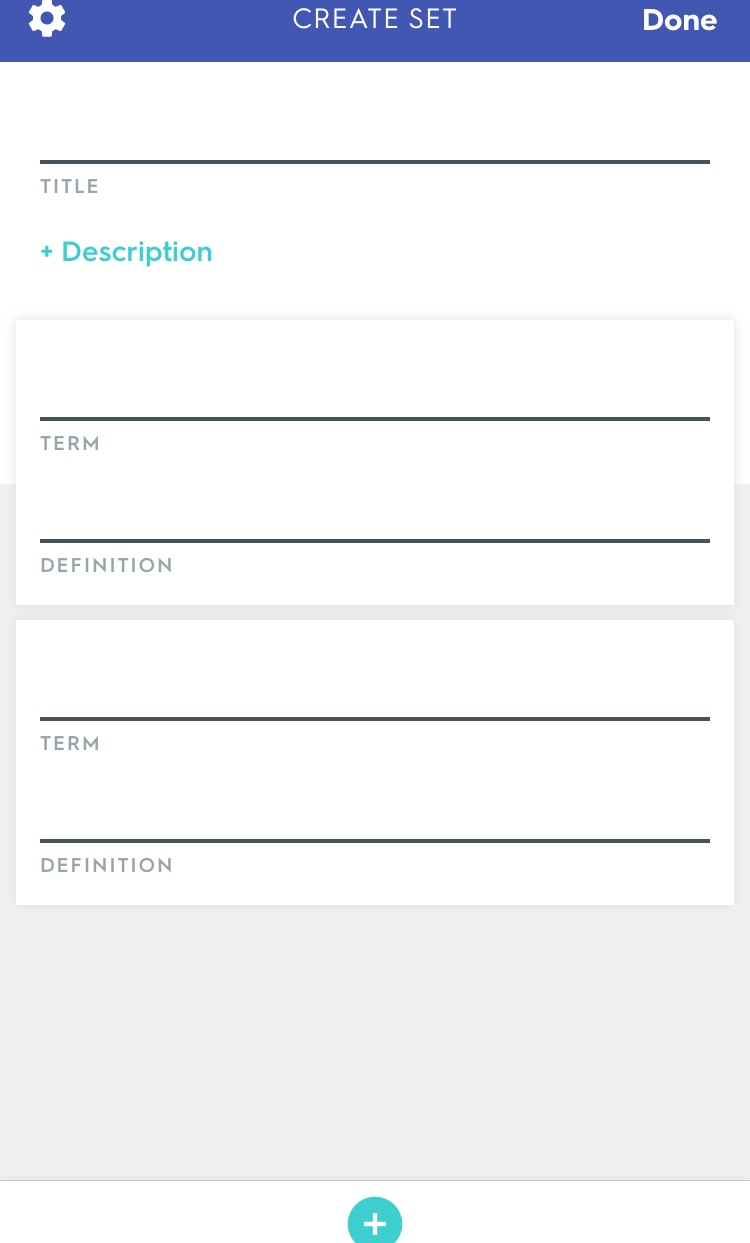
Task: Click the DEFINITION label in the second card
Action: click(x=107, y=866)
